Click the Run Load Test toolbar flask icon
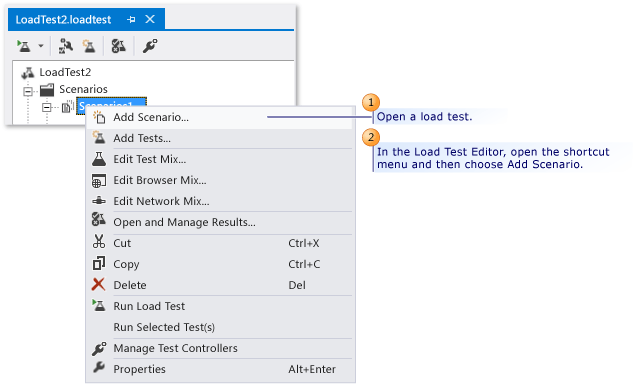The image size is (633, 386). [23, 46]
